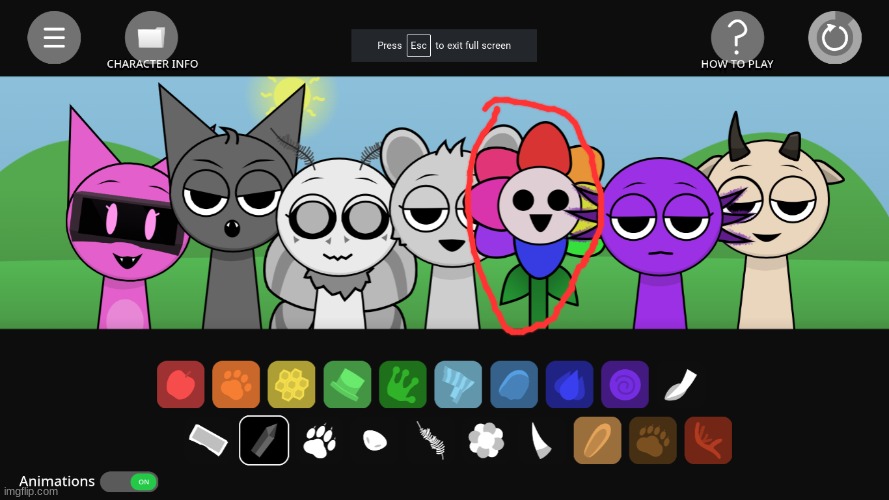Select the white horn icon
This screenshot has height=500, width=889.
tap(541, 440)
